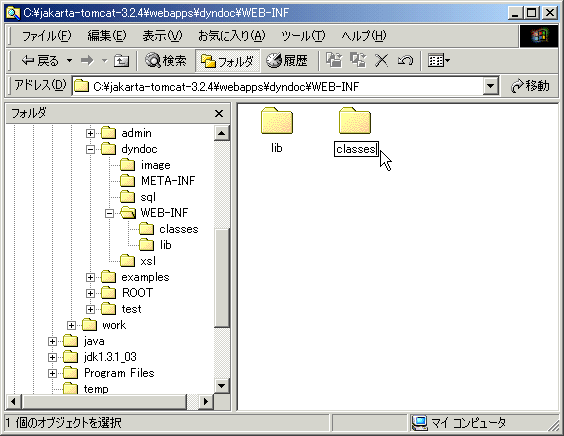Screen dimensions: 564x436
Task: Click the classes folder icon in file pane
Action: coord(355,121)
